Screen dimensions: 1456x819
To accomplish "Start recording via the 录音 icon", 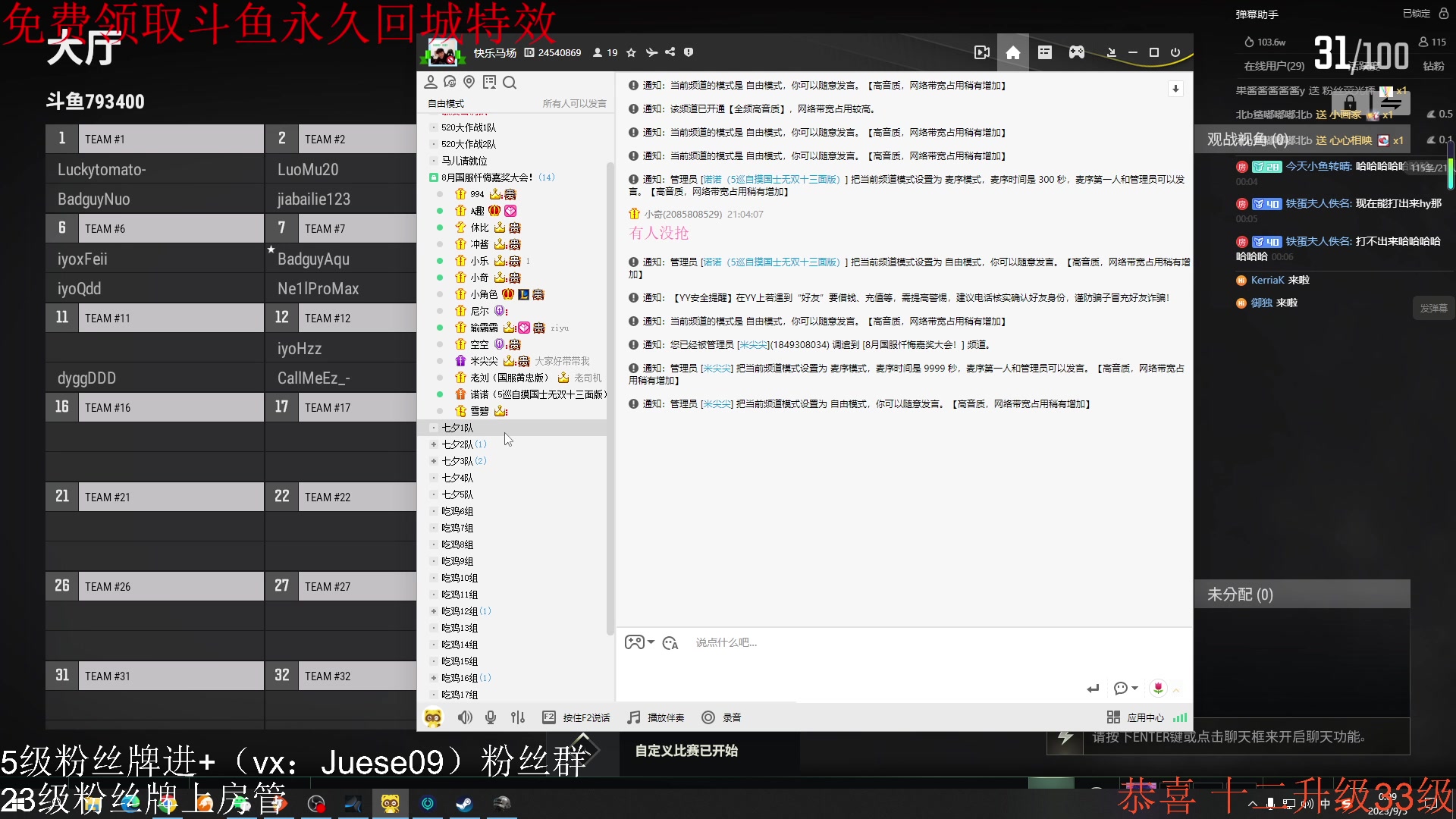I will (x=708, y=717).
